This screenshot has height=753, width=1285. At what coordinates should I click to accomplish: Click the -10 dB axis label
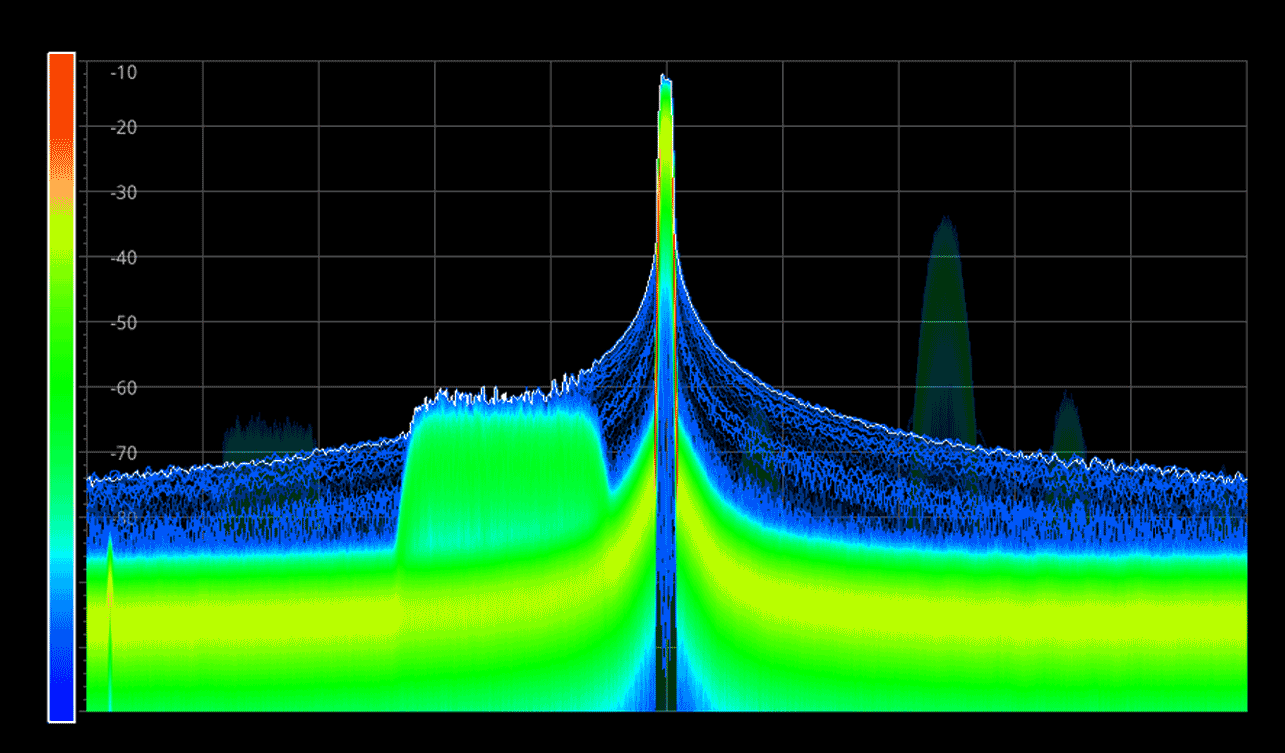tap(123, 72)
